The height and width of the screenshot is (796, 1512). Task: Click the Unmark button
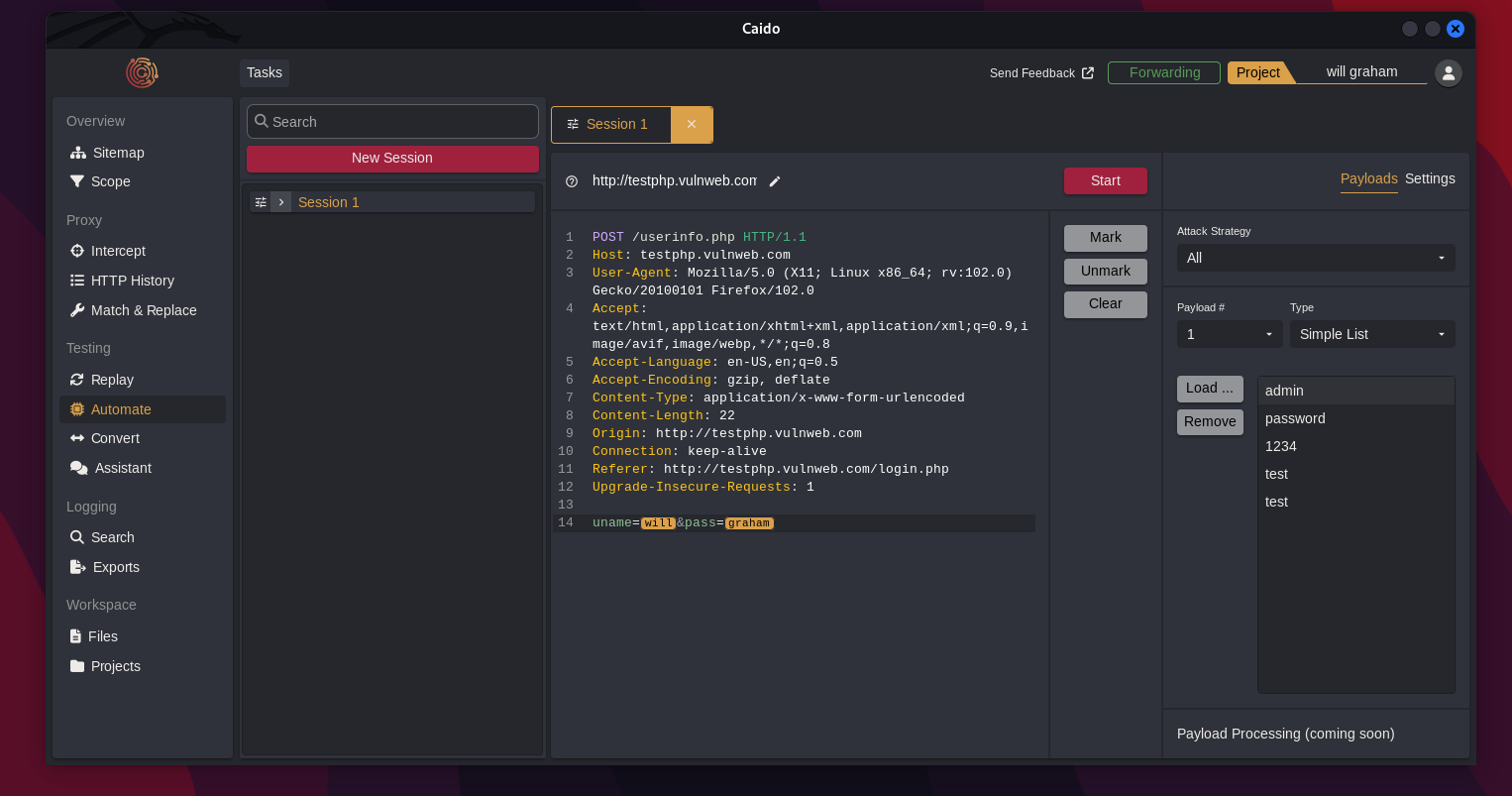point(1106,272)
